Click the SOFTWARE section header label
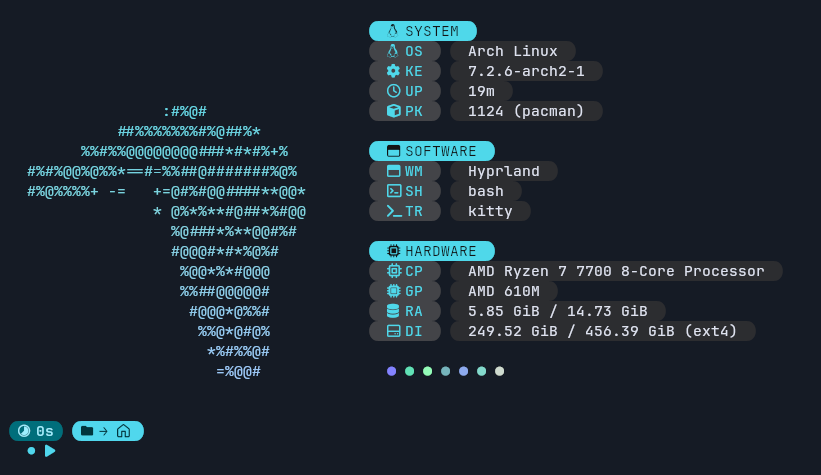Screen dimensions: 821x475 pyautogui.click(x=441, y=151)
